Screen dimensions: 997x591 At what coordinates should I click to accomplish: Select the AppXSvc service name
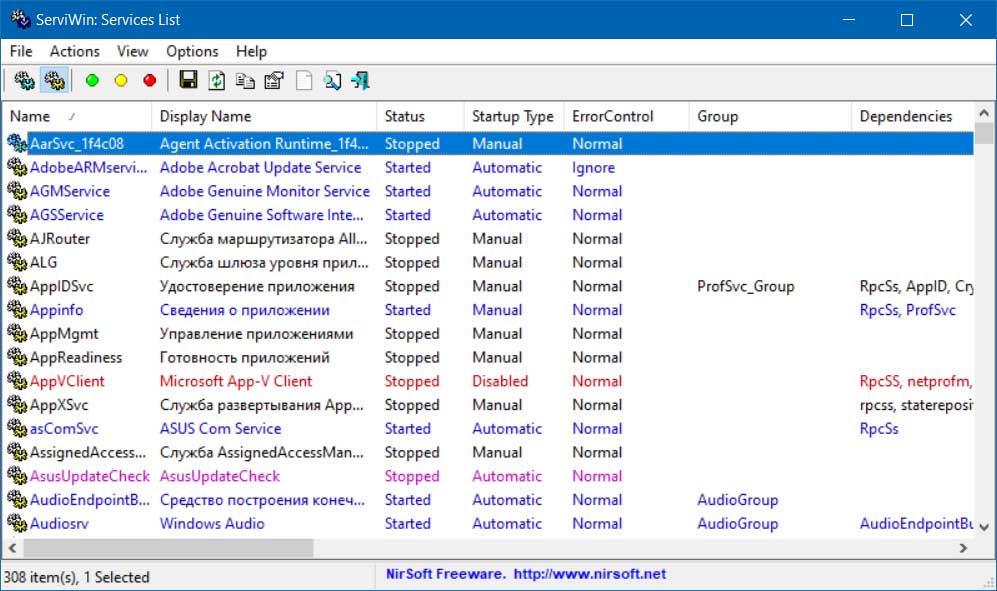click(59, 405)
